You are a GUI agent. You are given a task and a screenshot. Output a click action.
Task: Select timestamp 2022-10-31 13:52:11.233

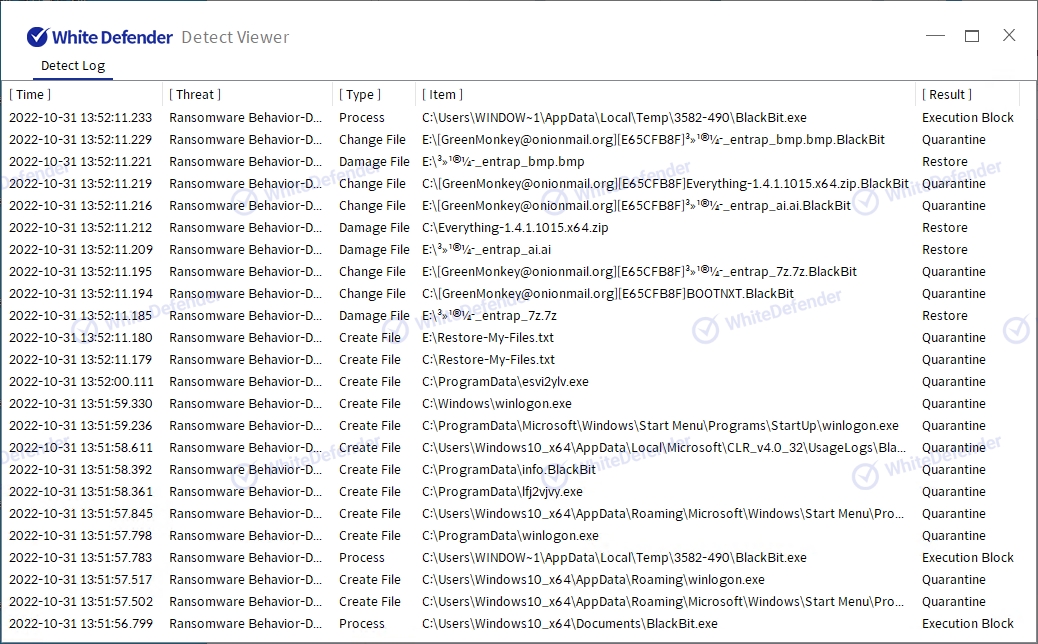pyautogui.click(x=80, y=118)
